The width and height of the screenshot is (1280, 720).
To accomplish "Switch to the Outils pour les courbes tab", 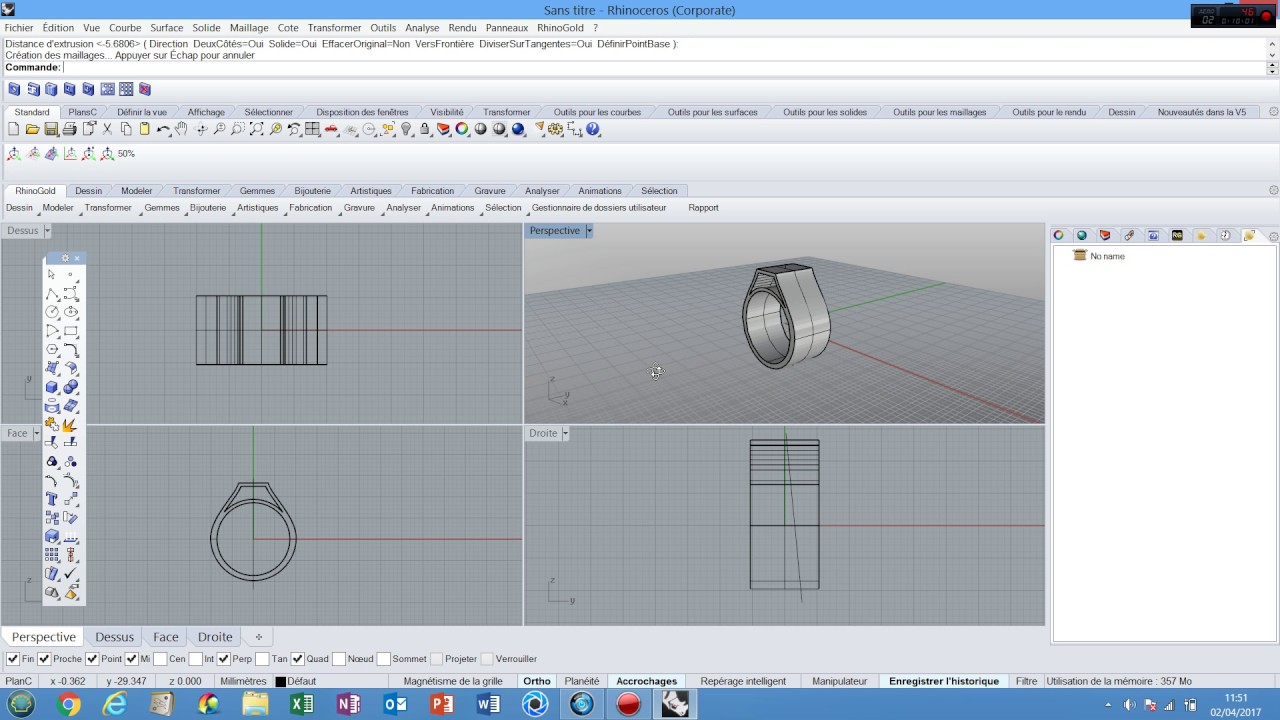I will click(597, 112).
